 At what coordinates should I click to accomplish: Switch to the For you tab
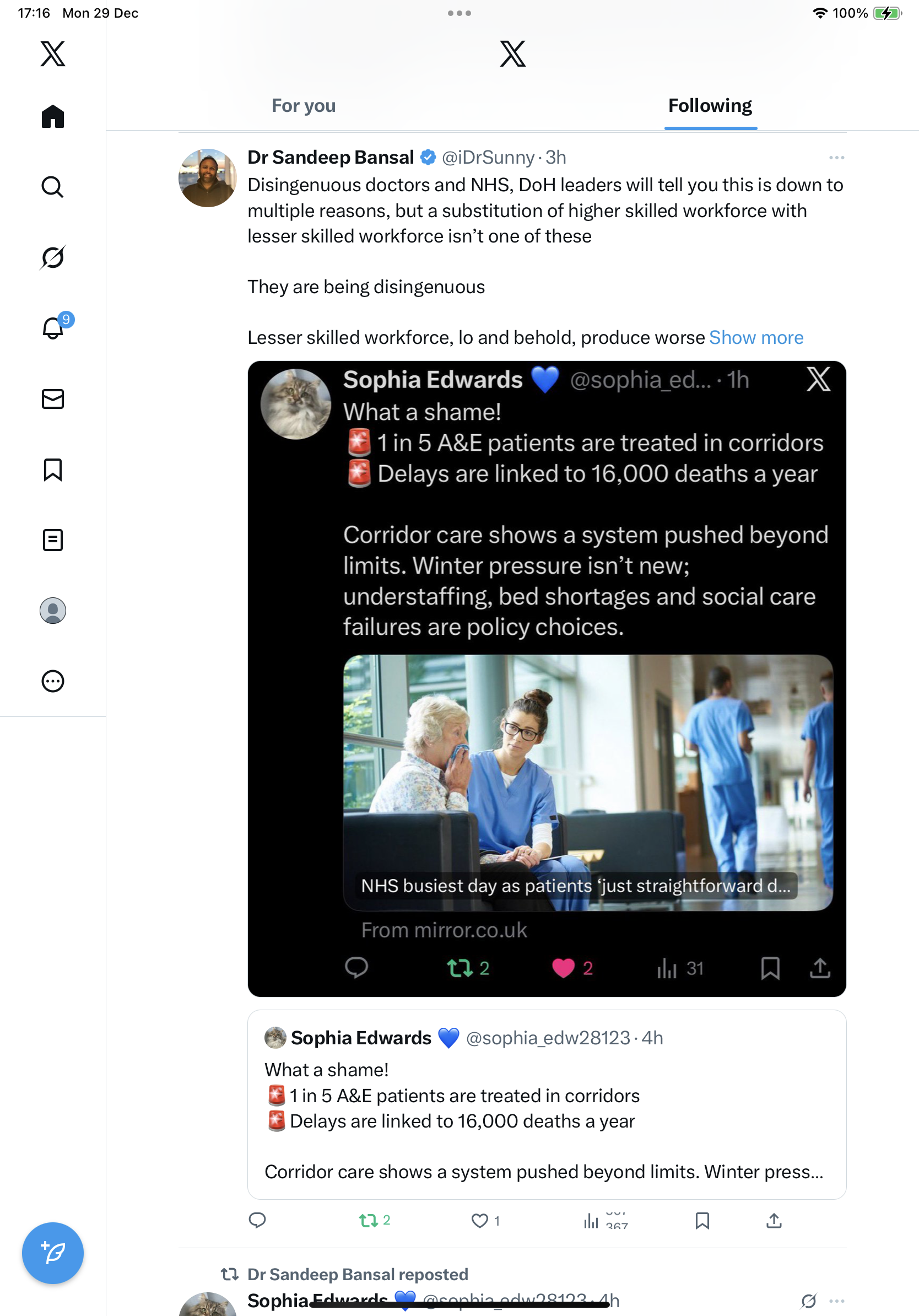(303, 106)
